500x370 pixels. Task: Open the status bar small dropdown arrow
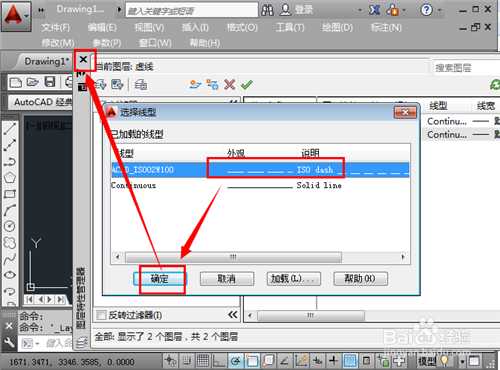coord(462,361)
